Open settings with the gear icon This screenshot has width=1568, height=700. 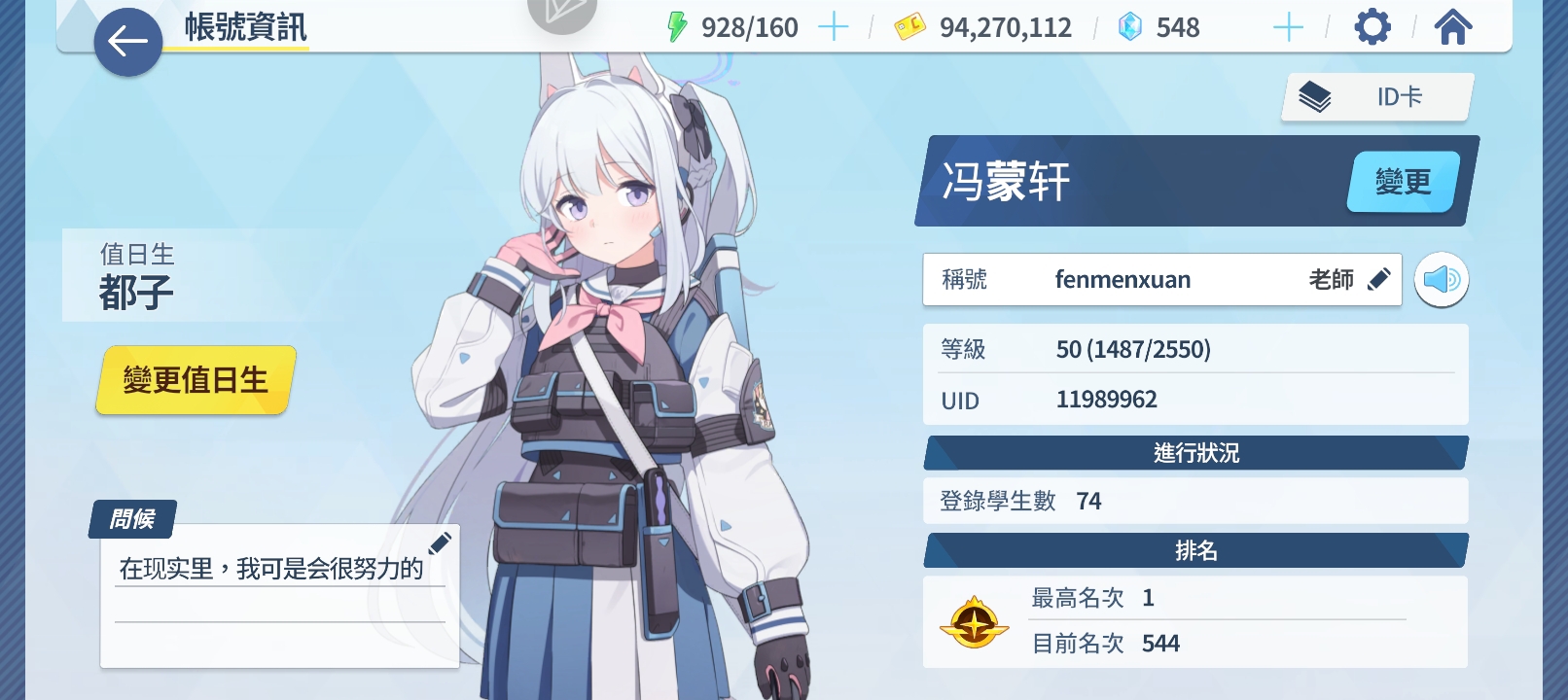point(1372,26)
